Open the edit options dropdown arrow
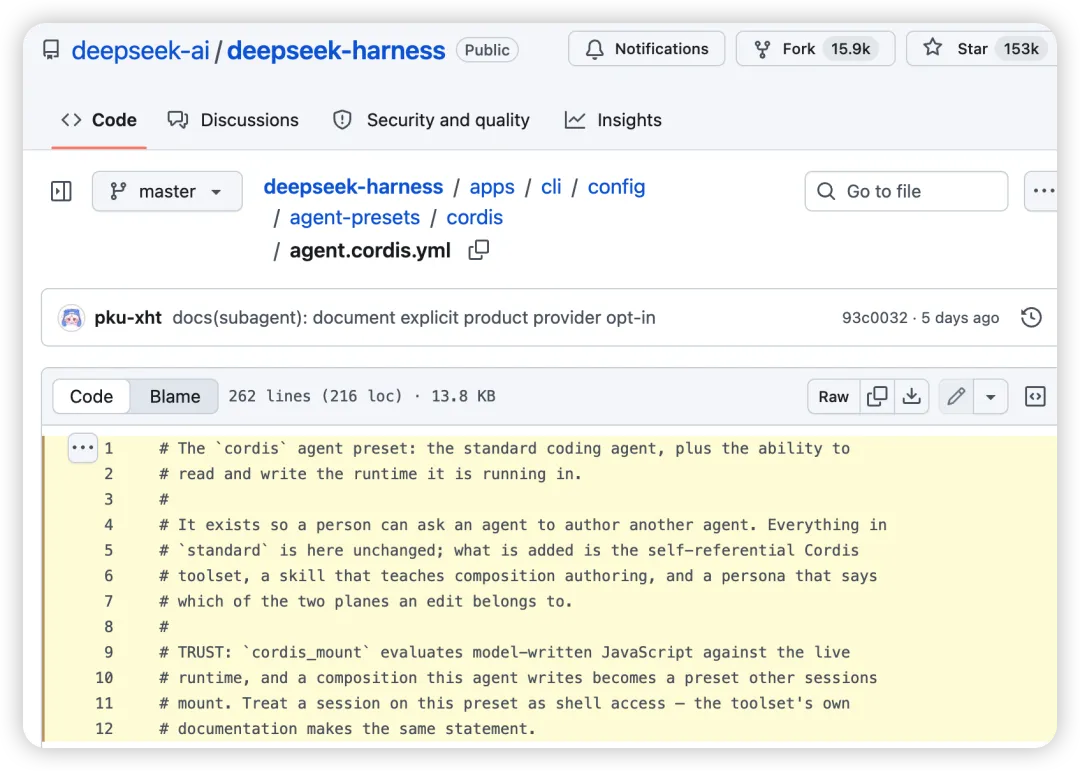Viewport: 1080px width, 771px height. coord(990,396)
